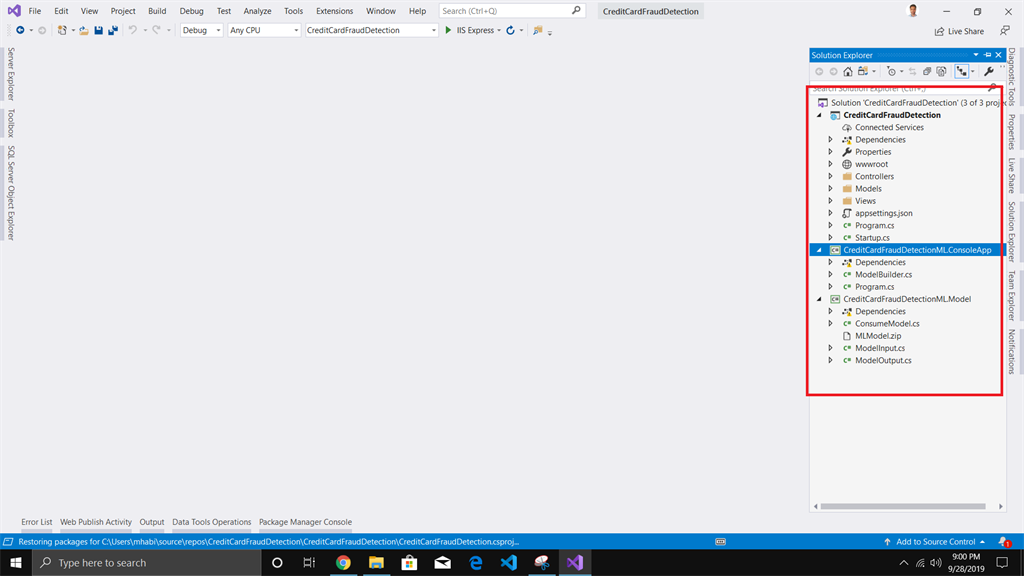Switch to the Package Manager Console tab
This screenshot has width=1024, height=576.
coord(305,522)
